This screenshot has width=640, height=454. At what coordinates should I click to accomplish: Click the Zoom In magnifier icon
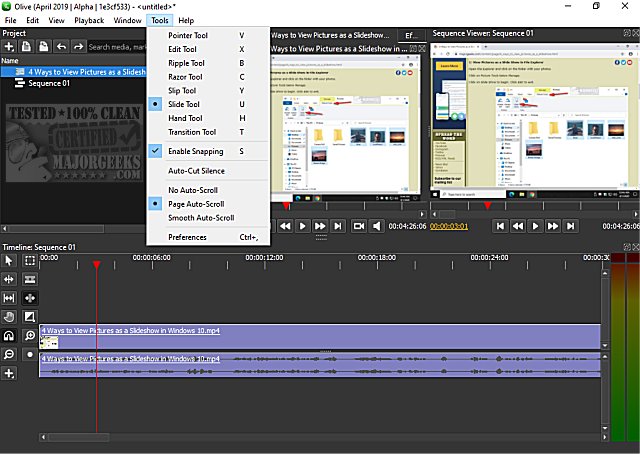(x=30, y=335)
